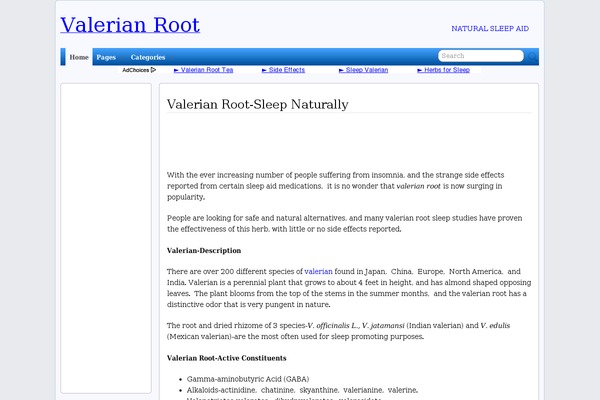Open the Pages menu
The image size is (600, 400).
point(106,57)
